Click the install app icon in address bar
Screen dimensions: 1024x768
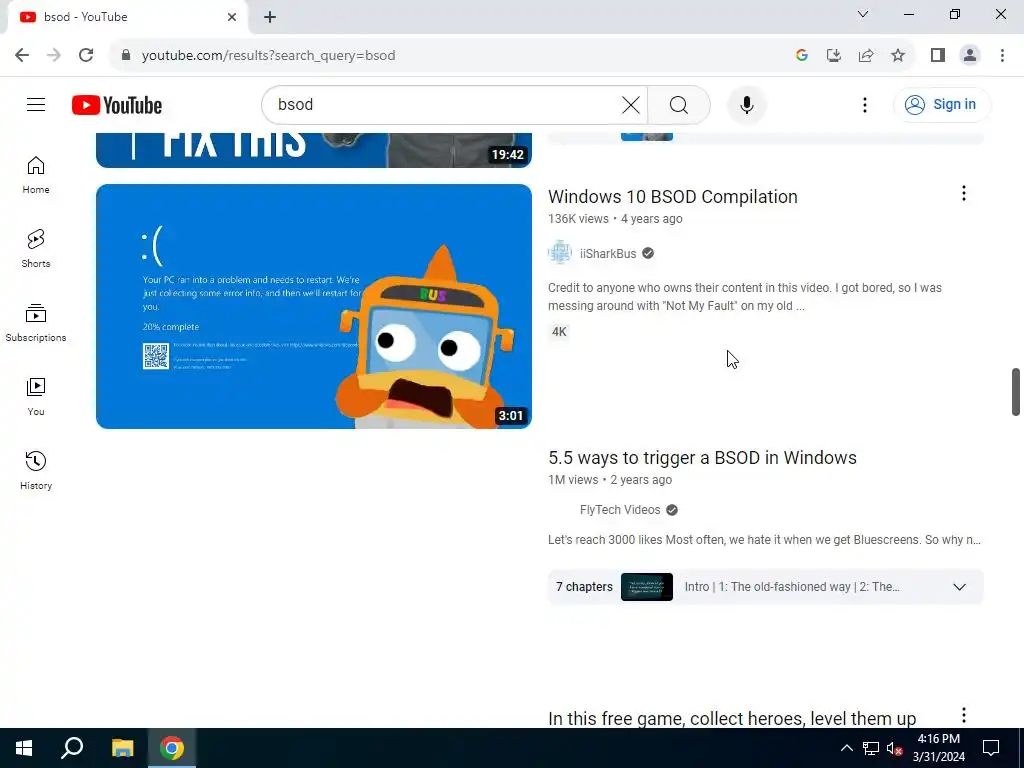click(x=834, y=56)
